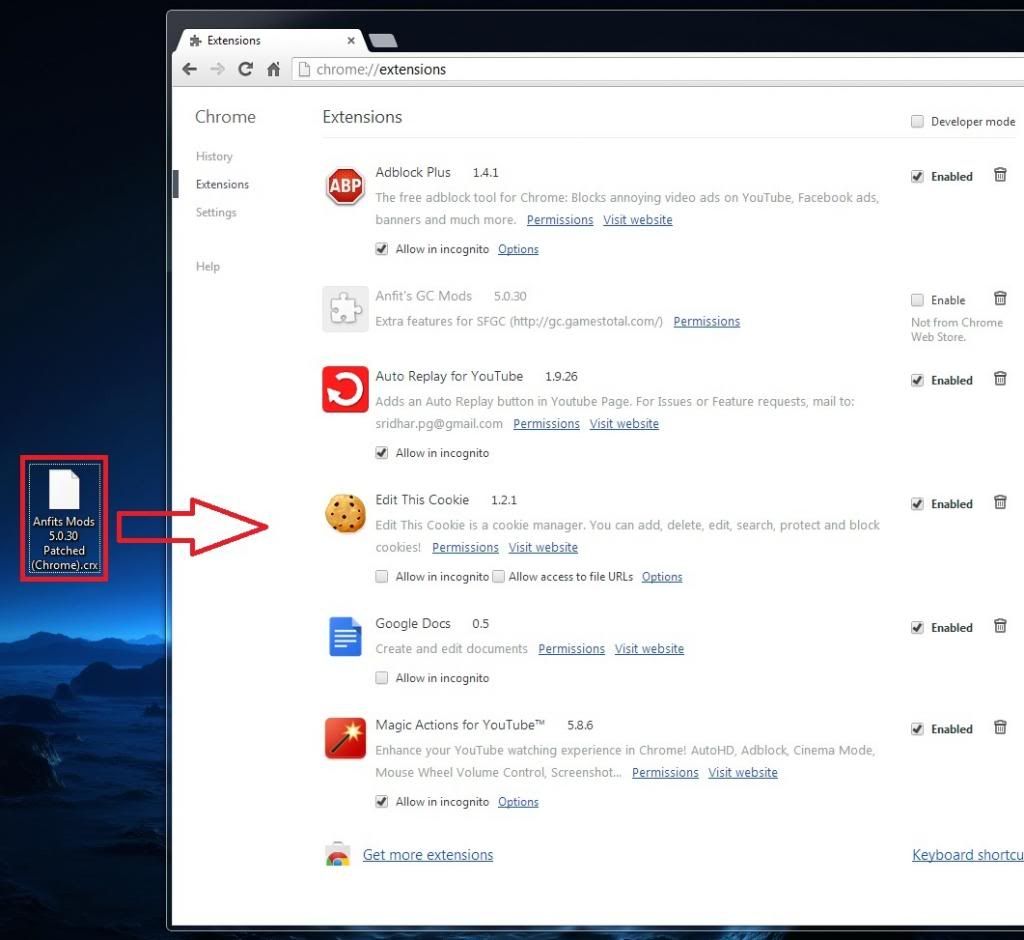Check Allow in incognito for Edit This Cookie
The image size is (1024, 940).
click(381, 576)
